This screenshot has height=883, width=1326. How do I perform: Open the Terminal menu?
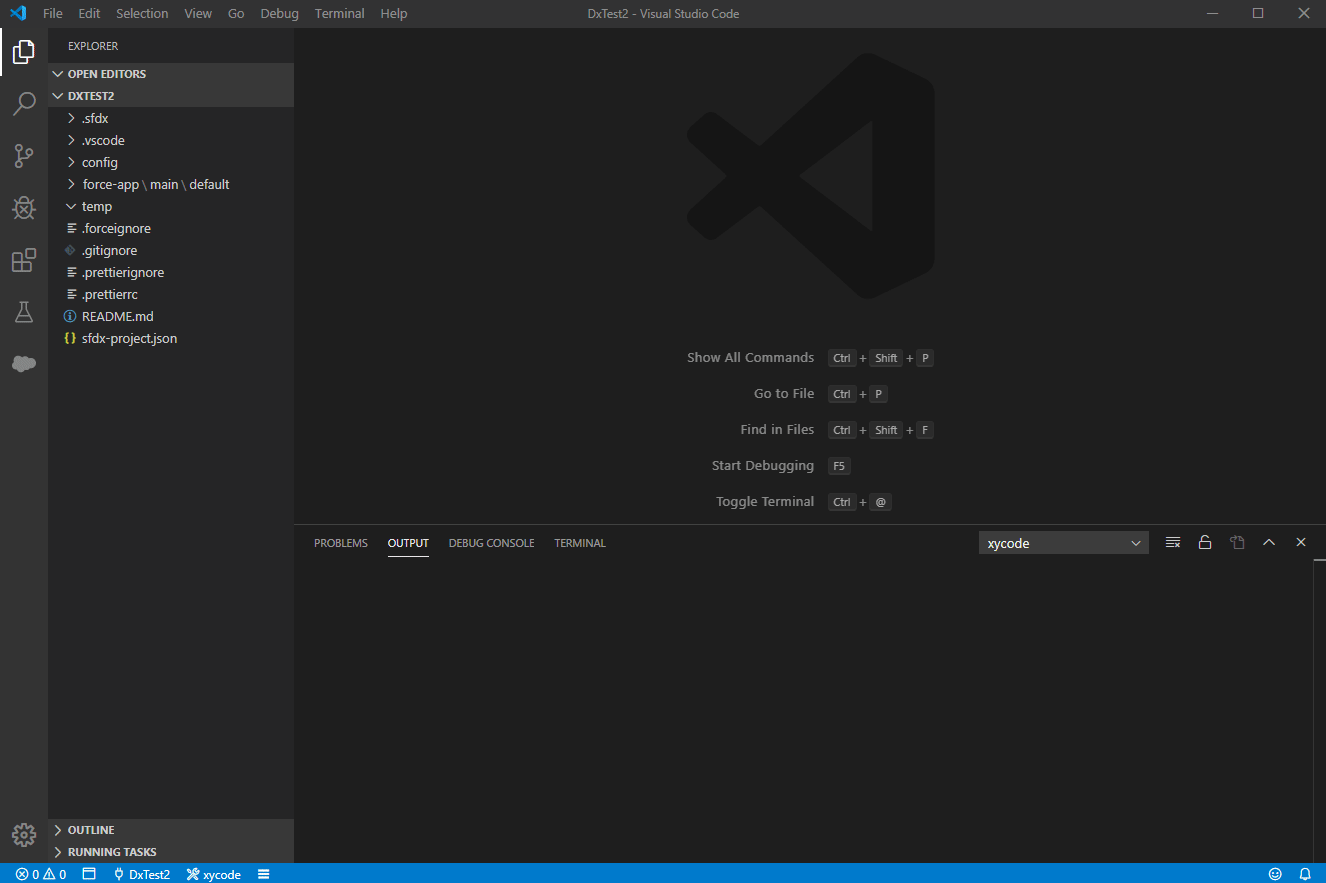click(x=339, y=14)
